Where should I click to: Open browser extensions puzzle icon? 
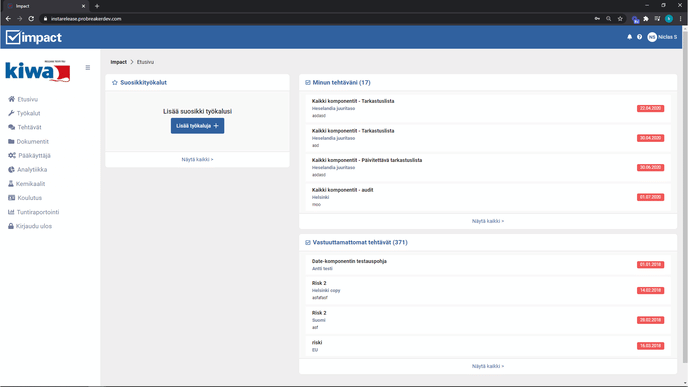[x=646, y=19]
